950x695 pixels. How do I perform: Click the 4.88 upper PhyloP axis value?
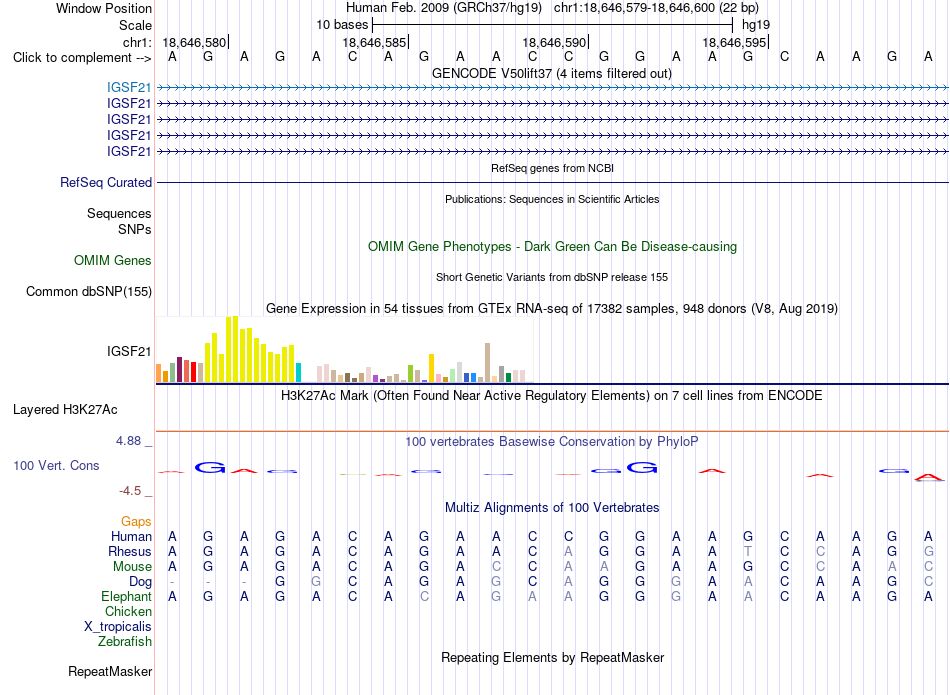pyautogui.click(x=128, y=441)
